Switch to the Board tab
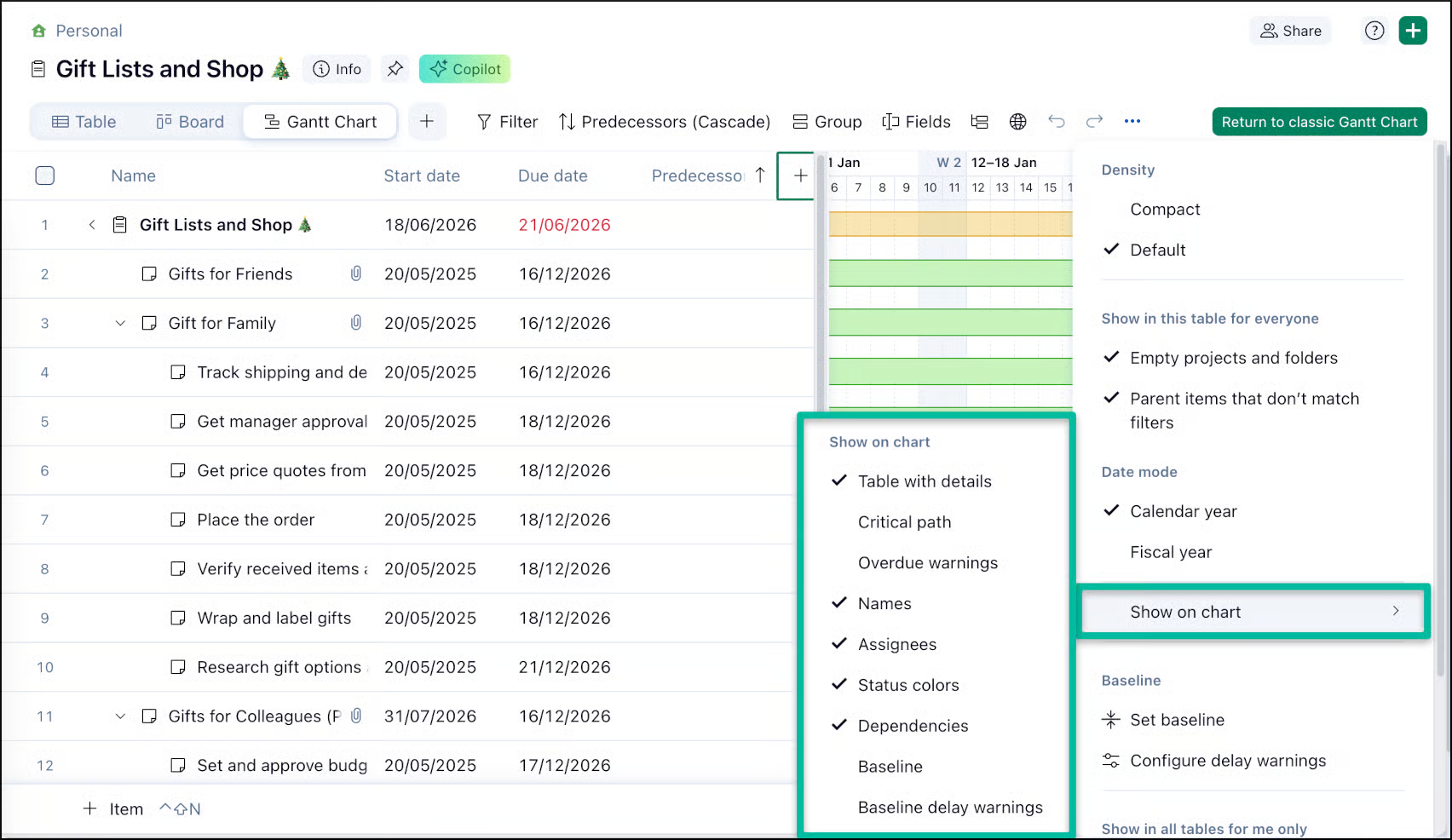 [190, 122]
